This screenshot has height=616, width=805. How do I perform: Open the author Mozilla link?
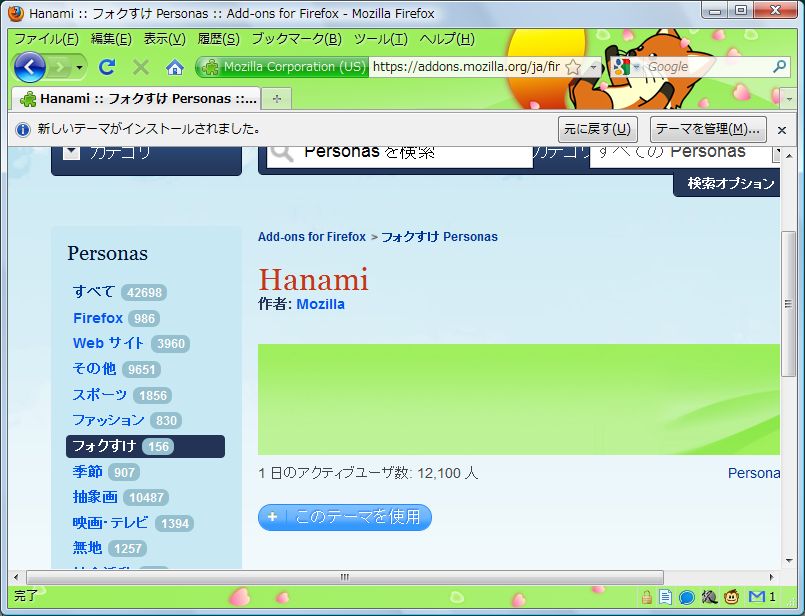(x=320, y=304)
